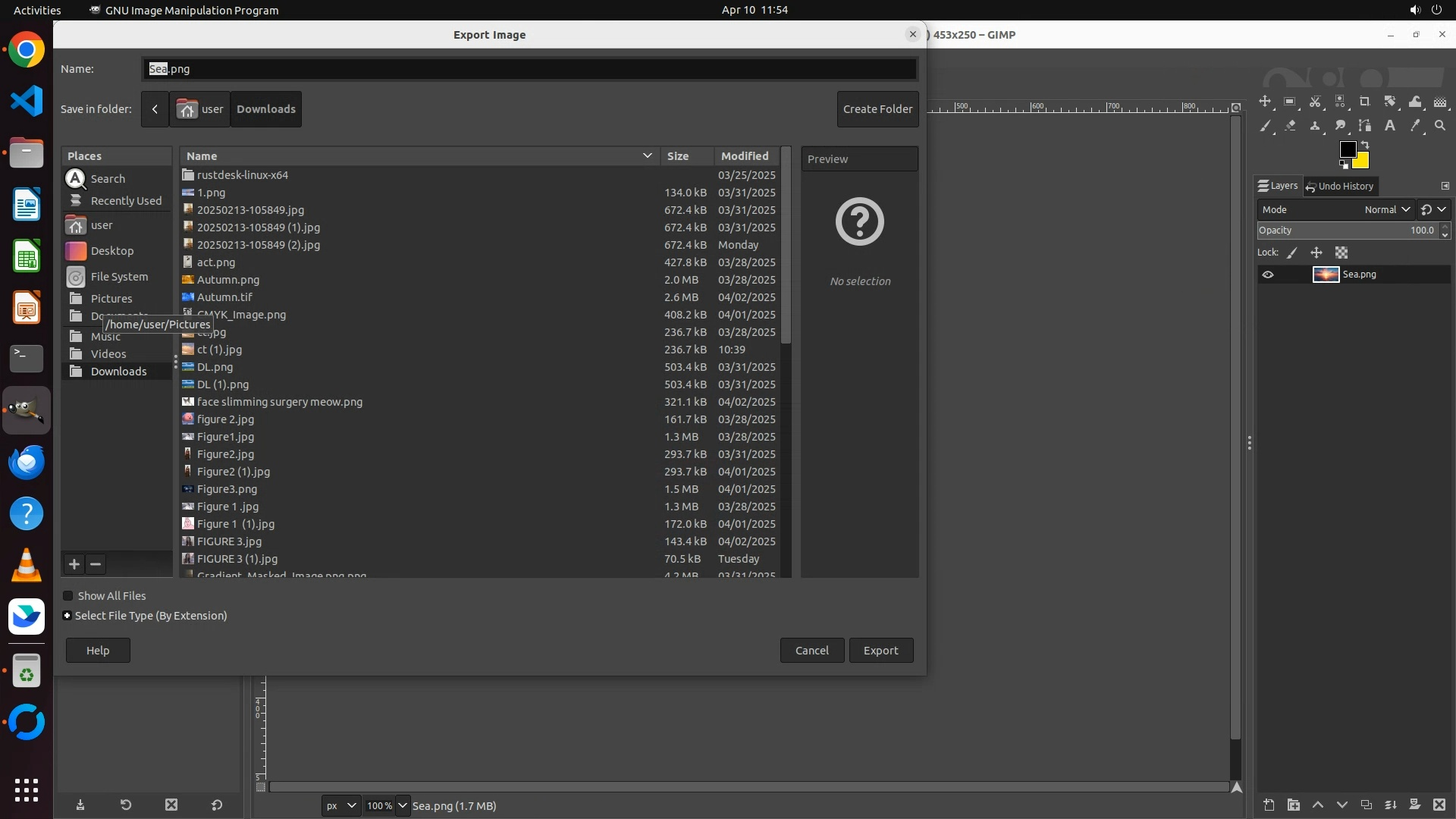Select the Eraser tool

pos(1290,126)
